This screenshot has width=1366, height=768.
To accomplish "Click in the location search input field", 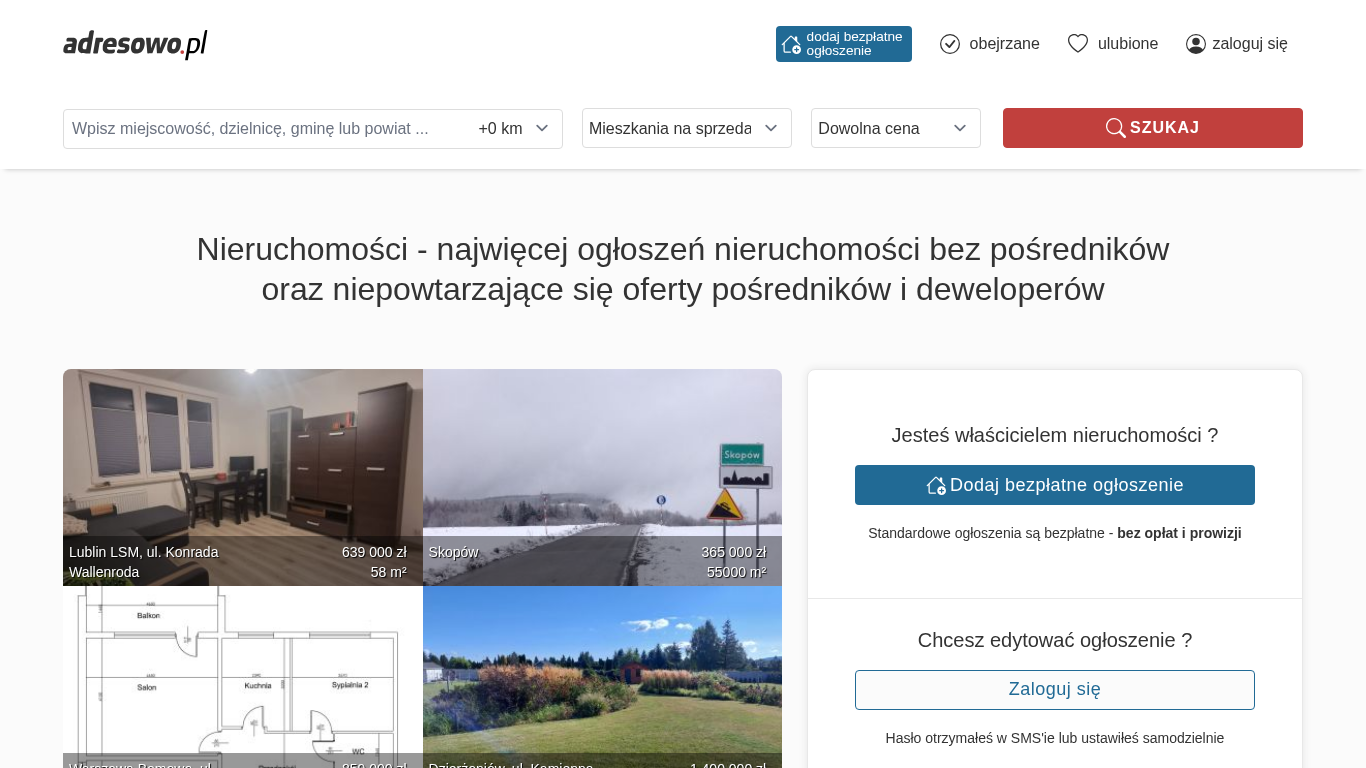I will [x=260, y=128].
